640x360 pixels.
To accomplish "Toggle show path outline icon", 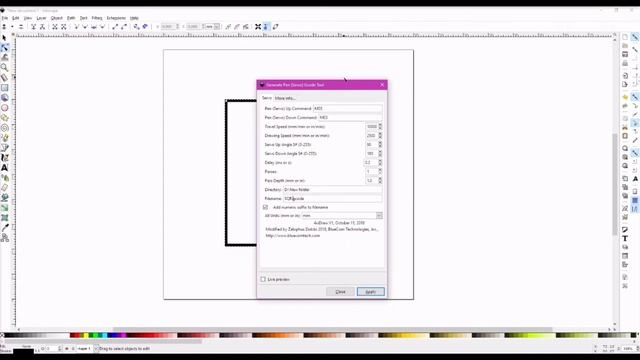I will (x=276, y=27).
